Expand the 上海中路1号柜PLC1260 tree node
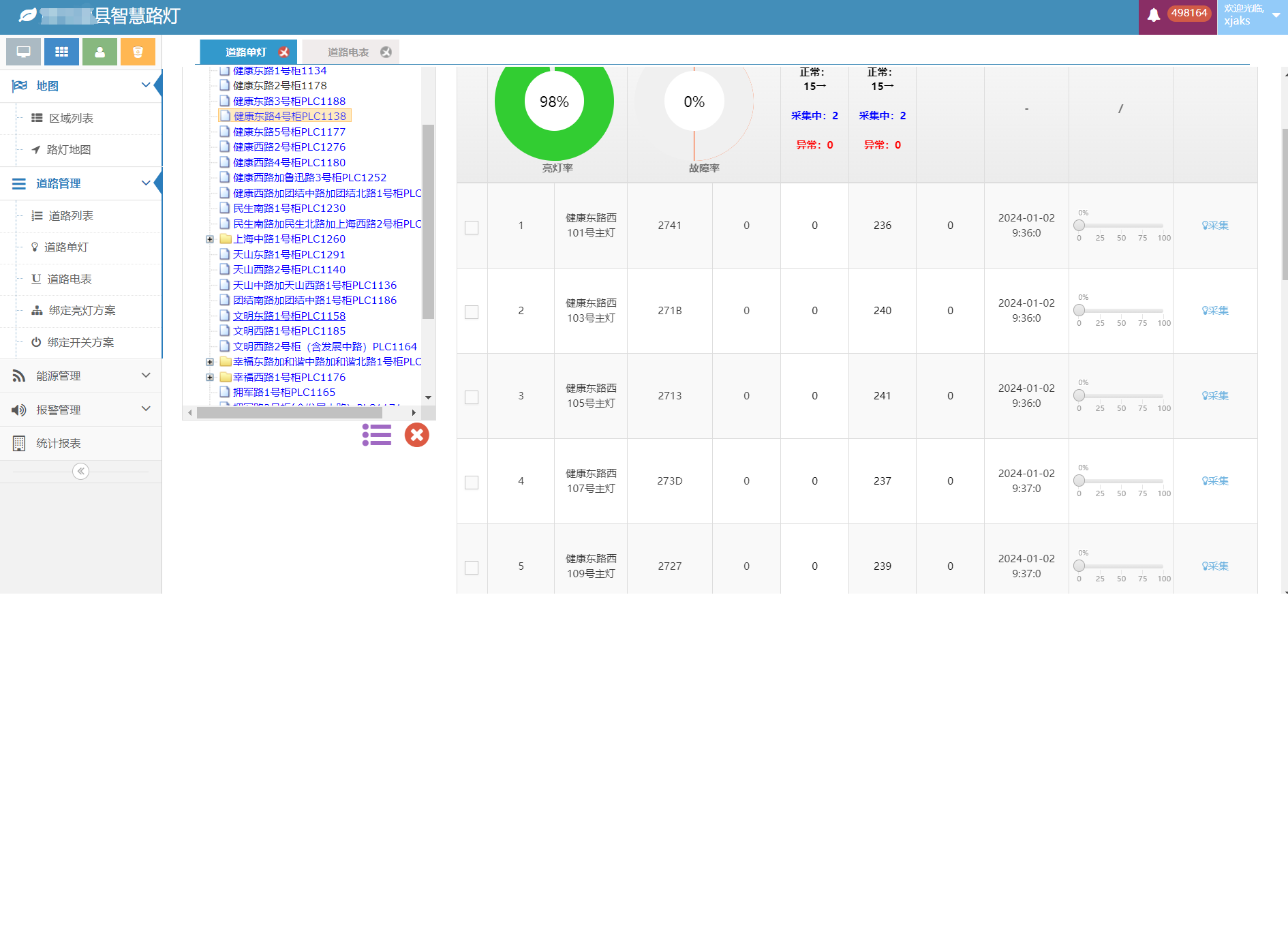 210,239
